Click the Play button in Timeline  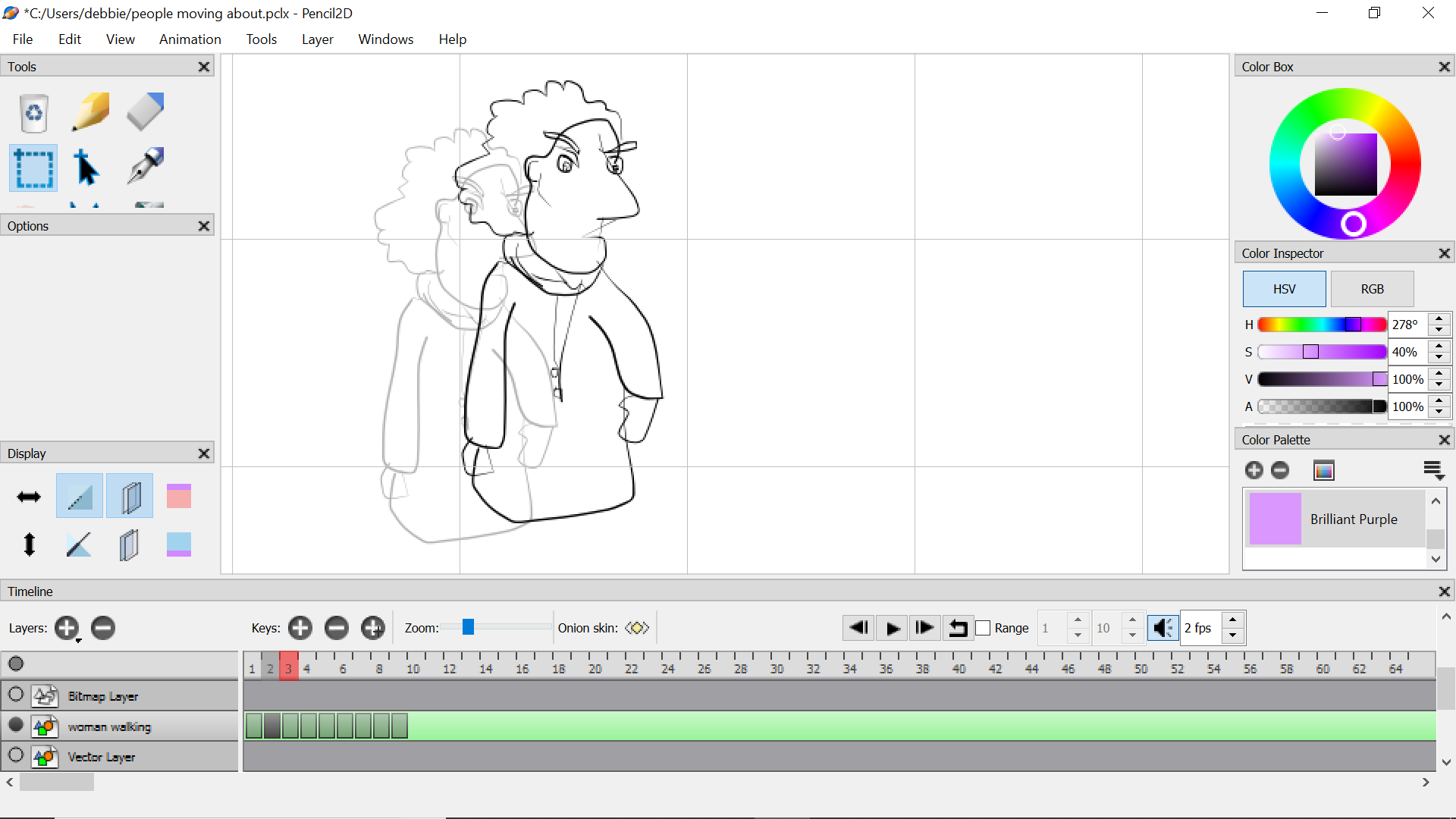[x=891, y=628]
